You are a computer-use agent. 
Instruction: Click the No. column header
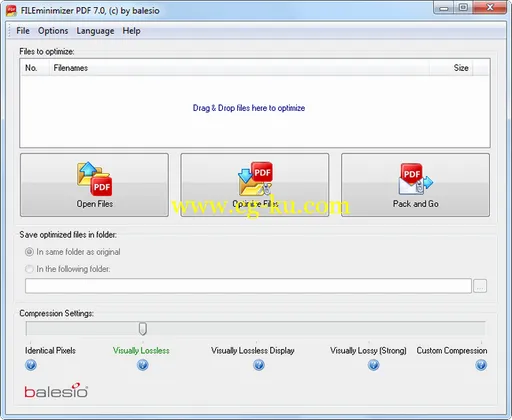(36, 68)
